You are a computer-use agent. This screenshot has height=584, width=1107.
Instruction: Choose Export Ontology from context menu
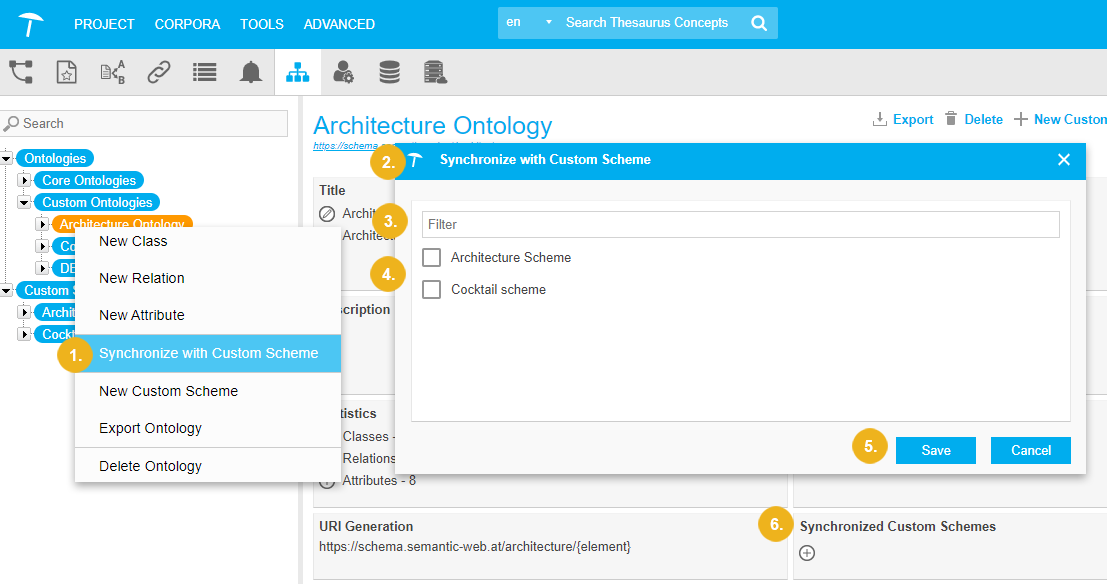[x=150, y=428]
